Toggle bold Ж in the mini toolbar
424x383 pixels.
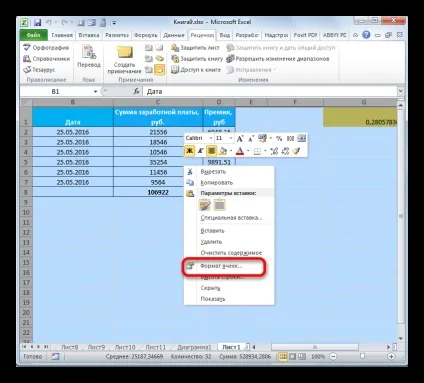coord(189,151)
